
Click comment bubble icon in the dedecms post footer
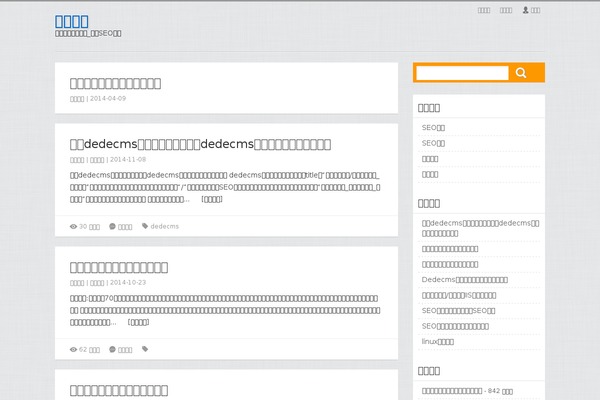[x=112, y=226]
